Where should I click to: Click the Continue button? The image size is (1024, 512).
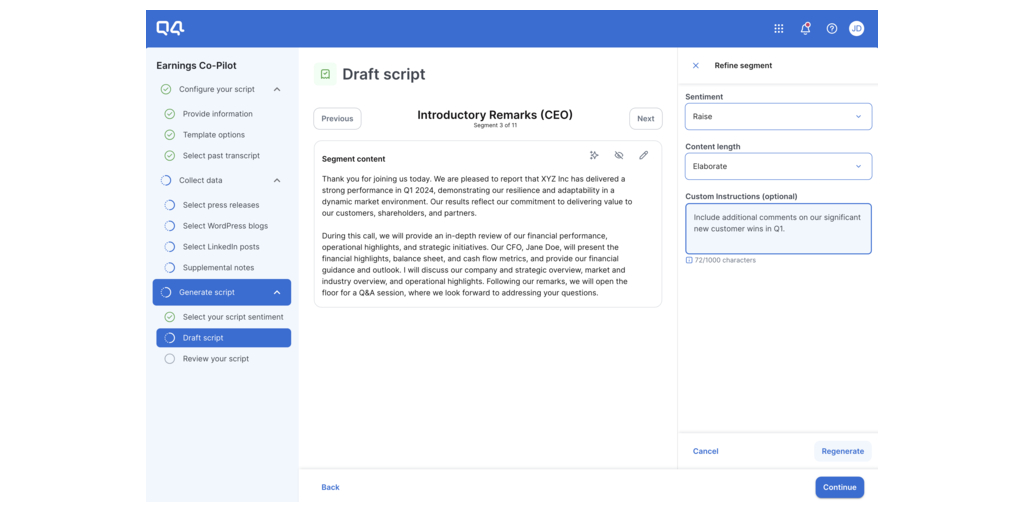(839, 487)
